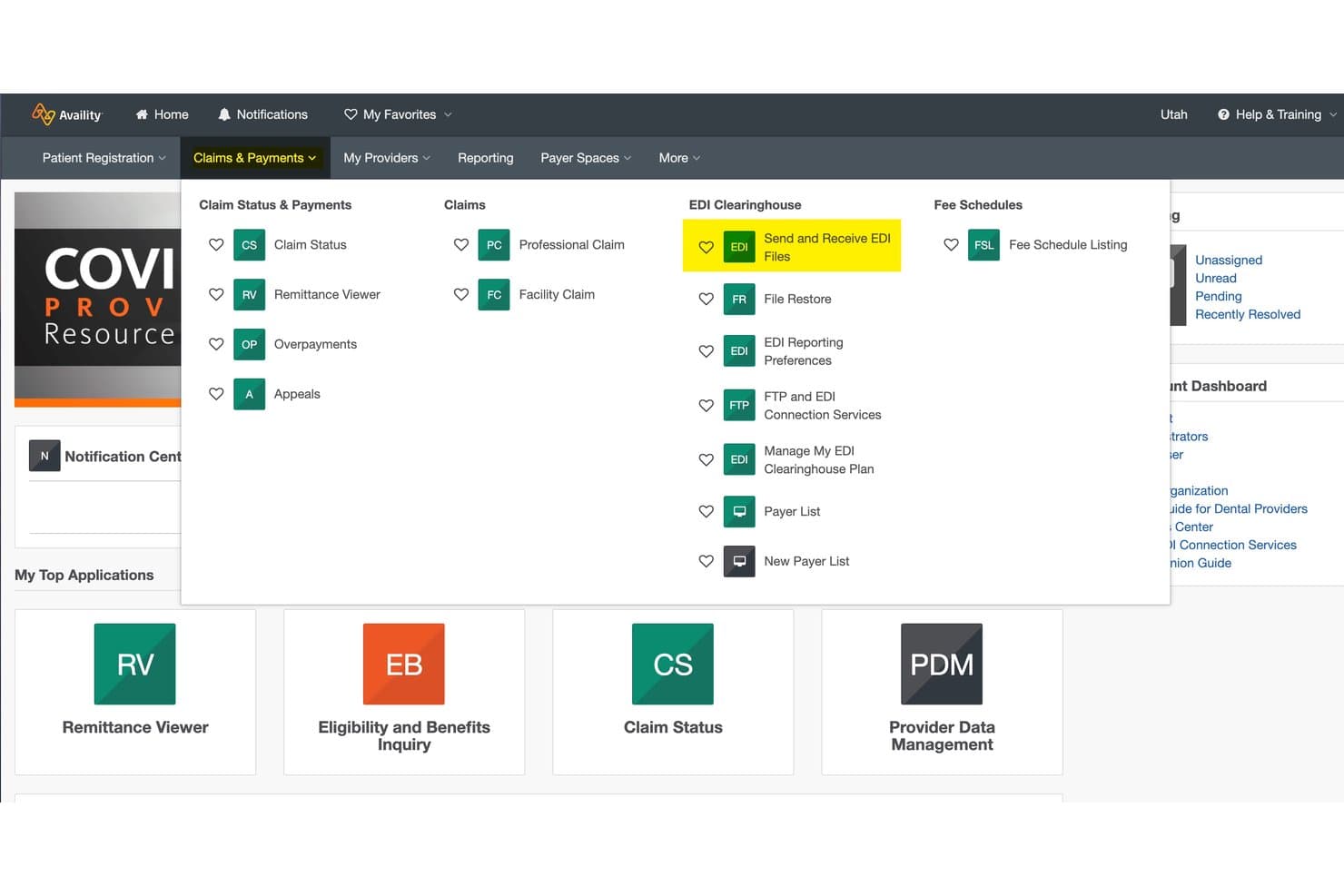
Task: Click the Availity logo
Action: [67, 114]
